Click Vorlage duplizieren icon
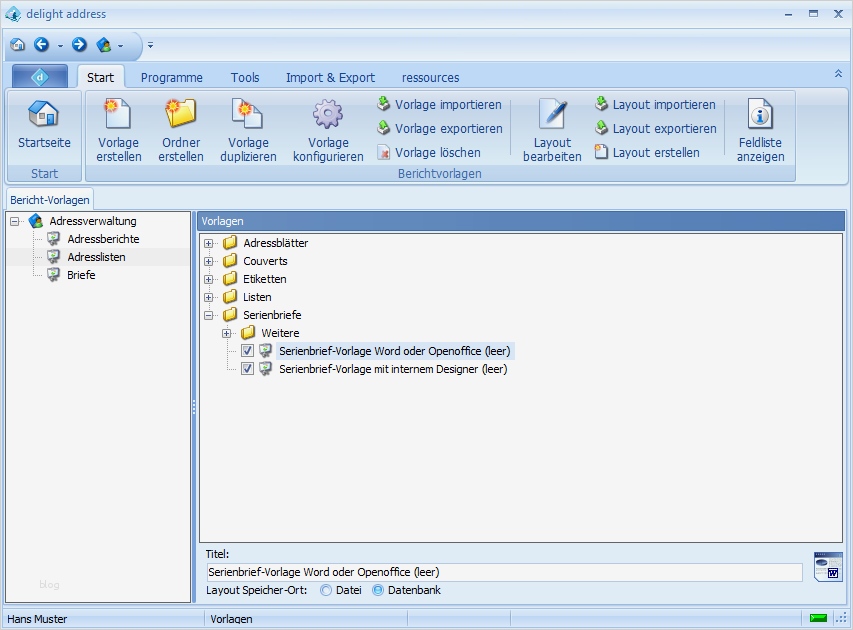The width and height of the screenshot is (853, 630). 246,115
